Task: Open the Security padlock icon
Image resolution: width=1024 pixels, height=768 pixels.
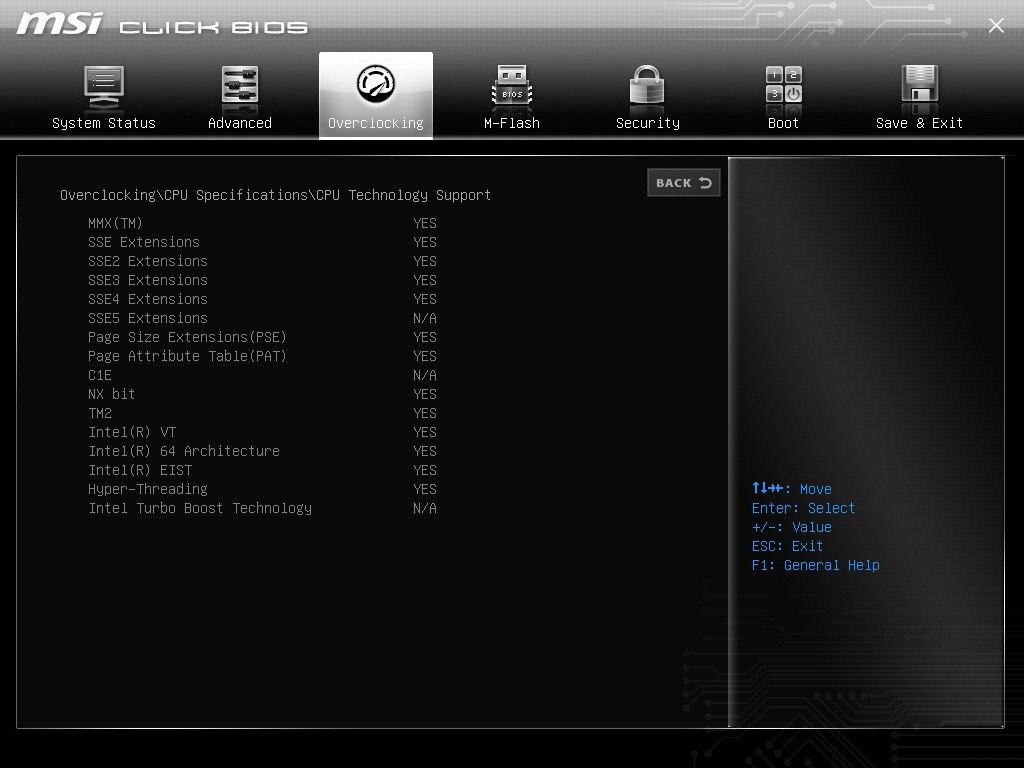Action: [x=647, y=86]
